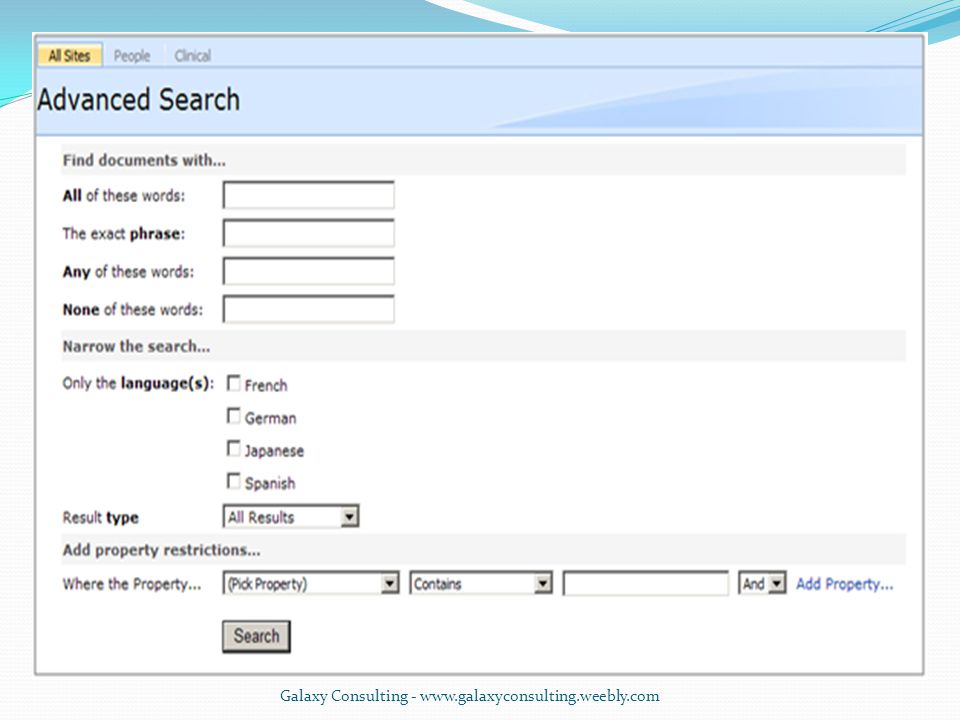Select the Clinical tab
Viewport: 960px width, 720px height.
pos(192,56)
